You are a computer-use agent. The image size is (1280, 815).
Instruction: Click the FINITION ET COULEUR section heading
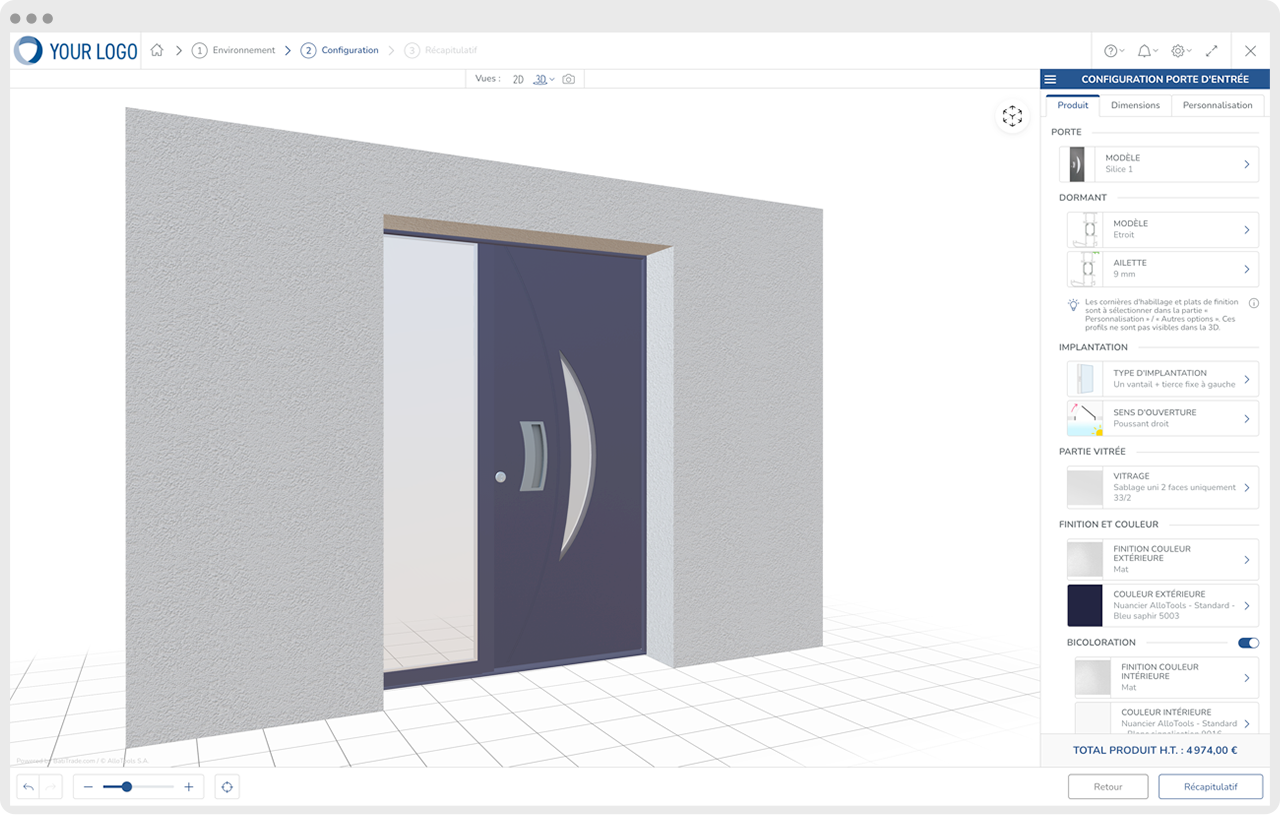pyautogui.click(x=1109, y=524)
